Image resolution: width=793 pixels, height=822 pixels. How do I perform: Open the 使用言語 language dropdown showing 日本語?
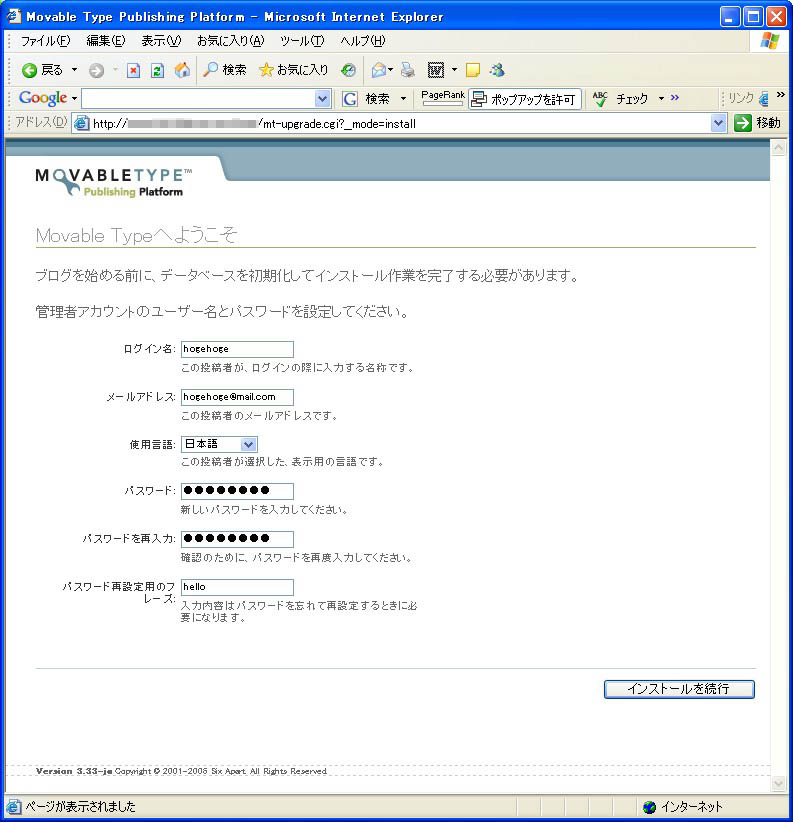pyautogui.click(x=219, y=444)
